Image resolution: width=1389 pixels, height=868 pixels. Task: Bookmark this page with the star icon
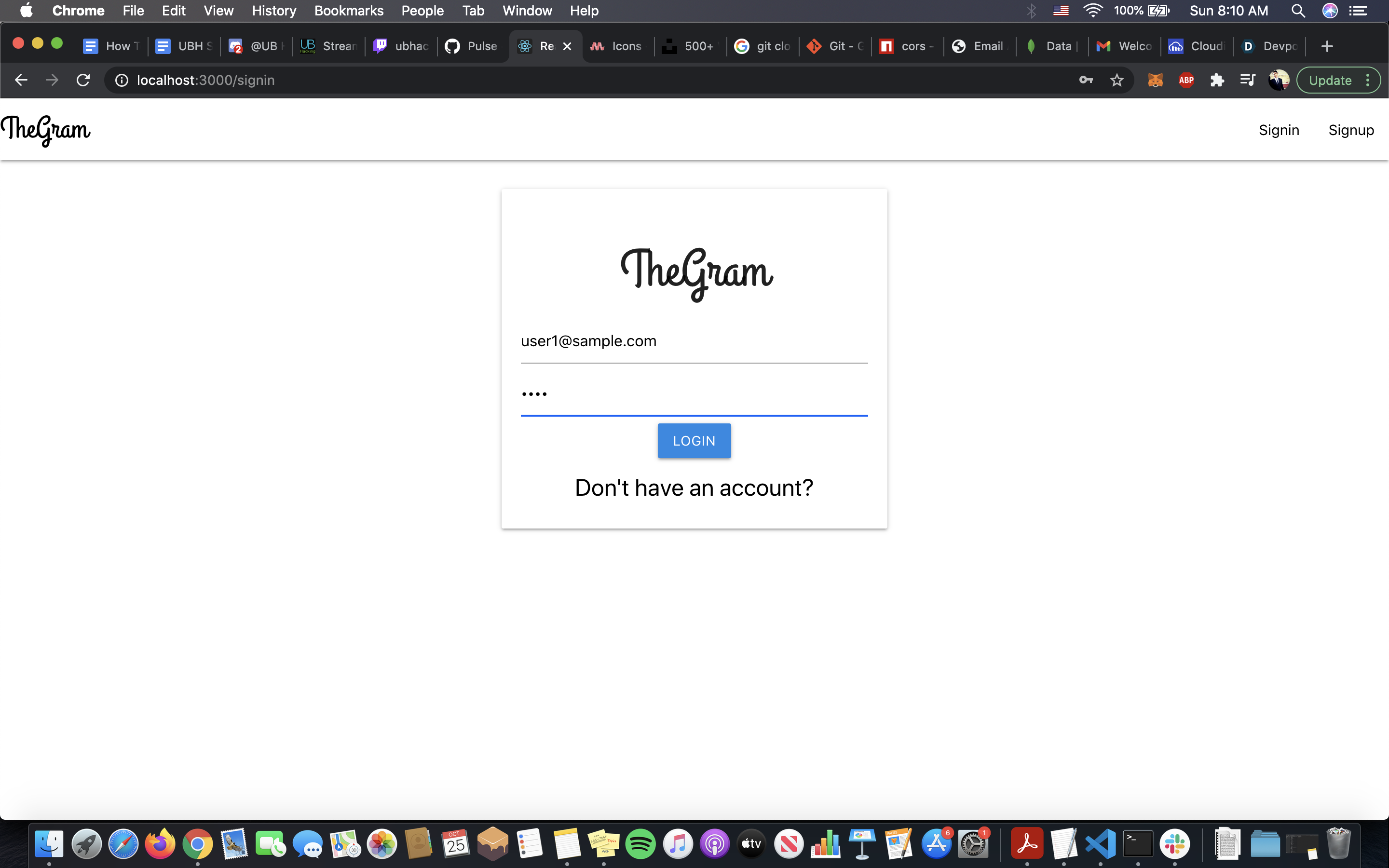(x=1117, y=80)
